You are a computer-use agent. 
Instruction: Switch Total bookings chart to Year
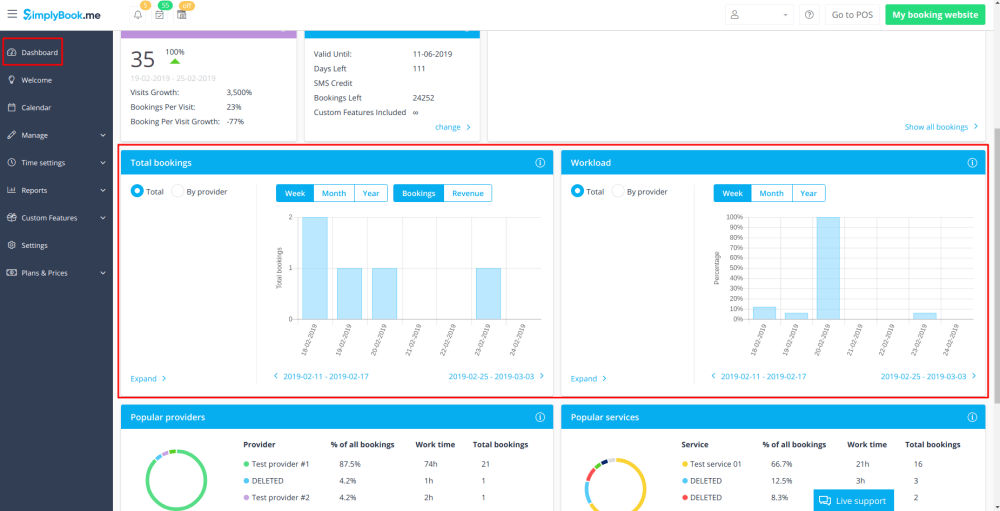point(371,193)
